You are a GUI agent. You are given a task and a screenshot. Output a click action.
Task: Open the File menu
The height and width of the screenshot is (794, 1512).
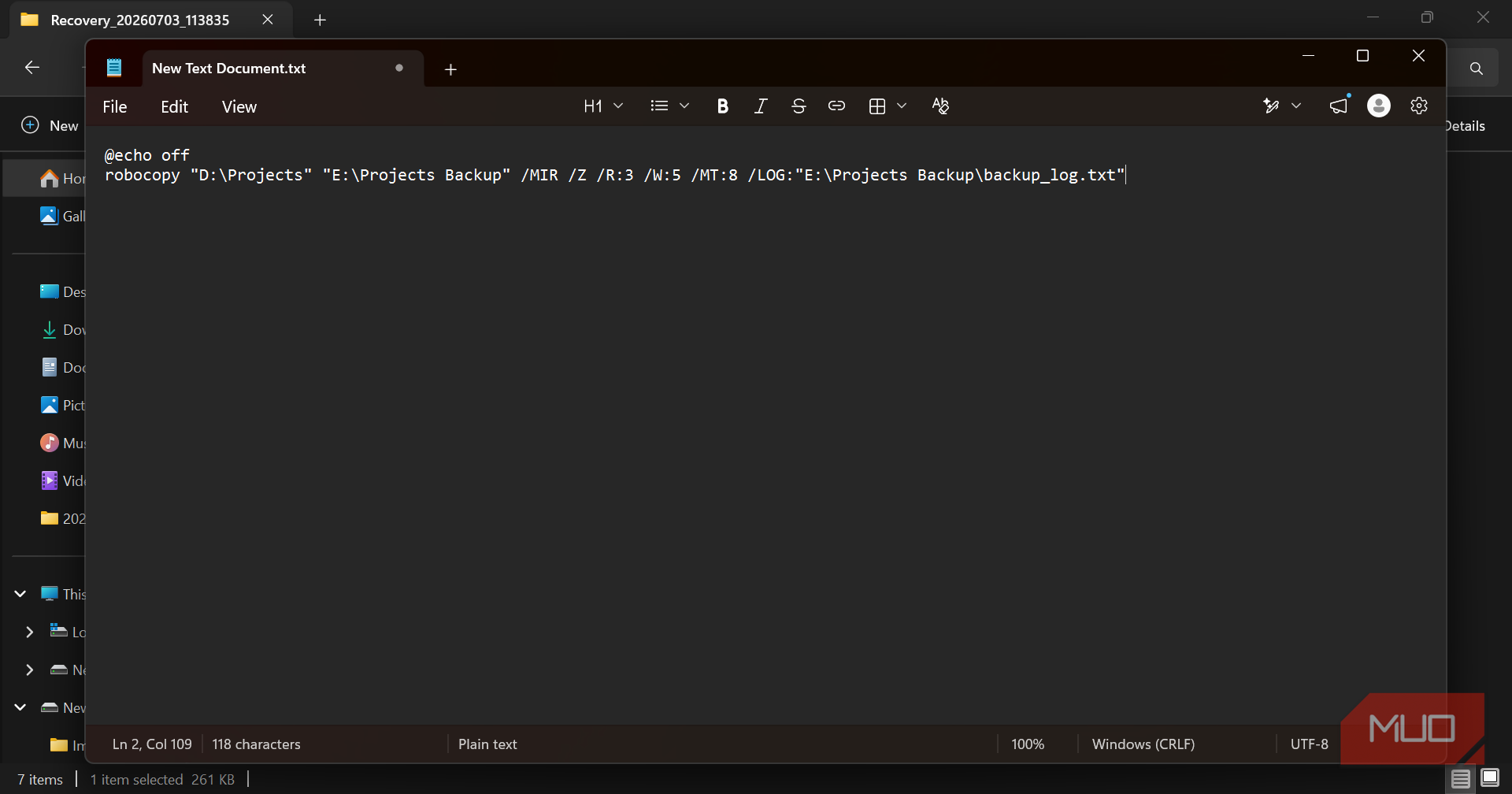point(115,107)
